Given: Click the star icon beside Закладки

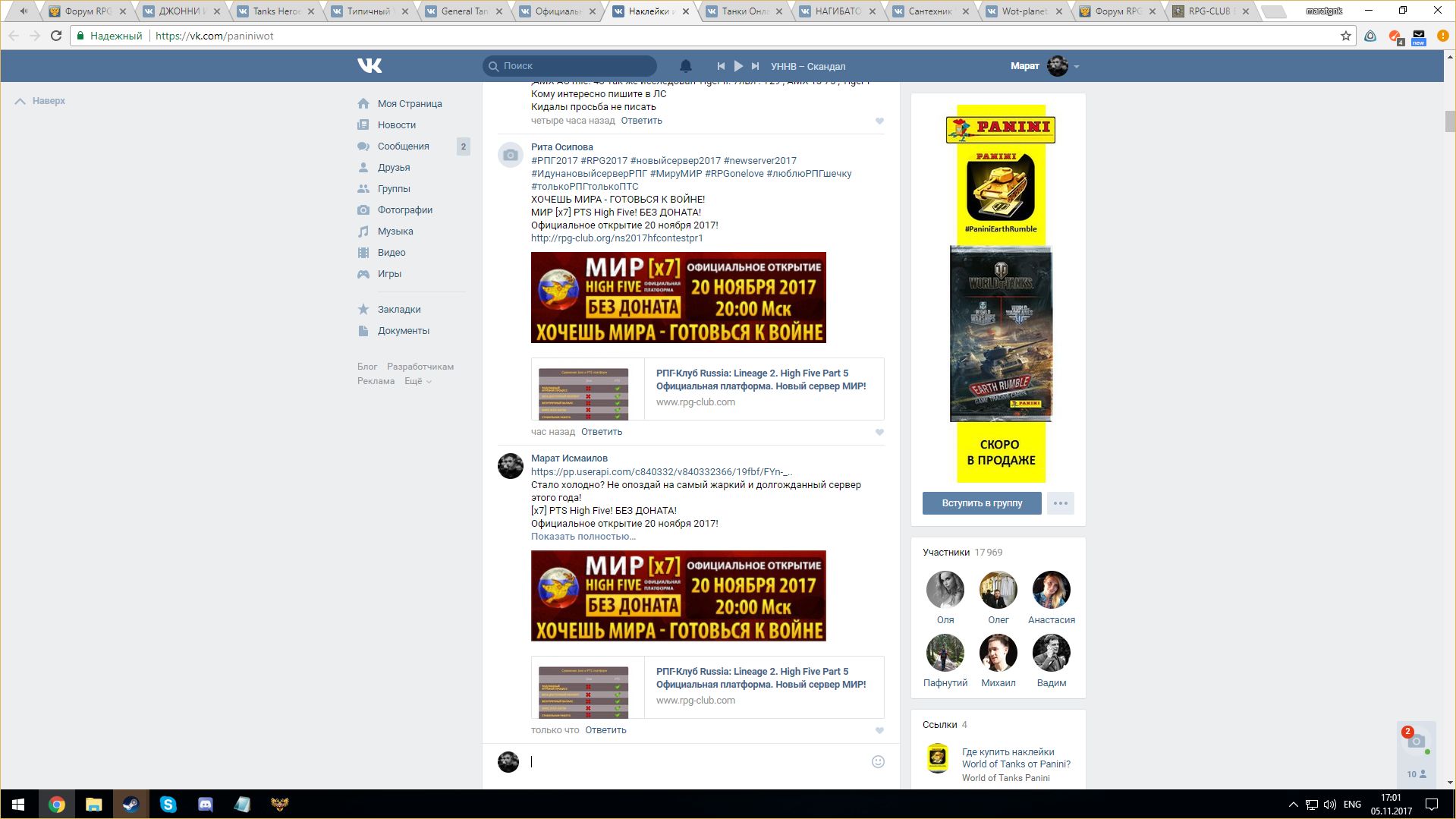Looking at the screenshot, I should [363, 309].
